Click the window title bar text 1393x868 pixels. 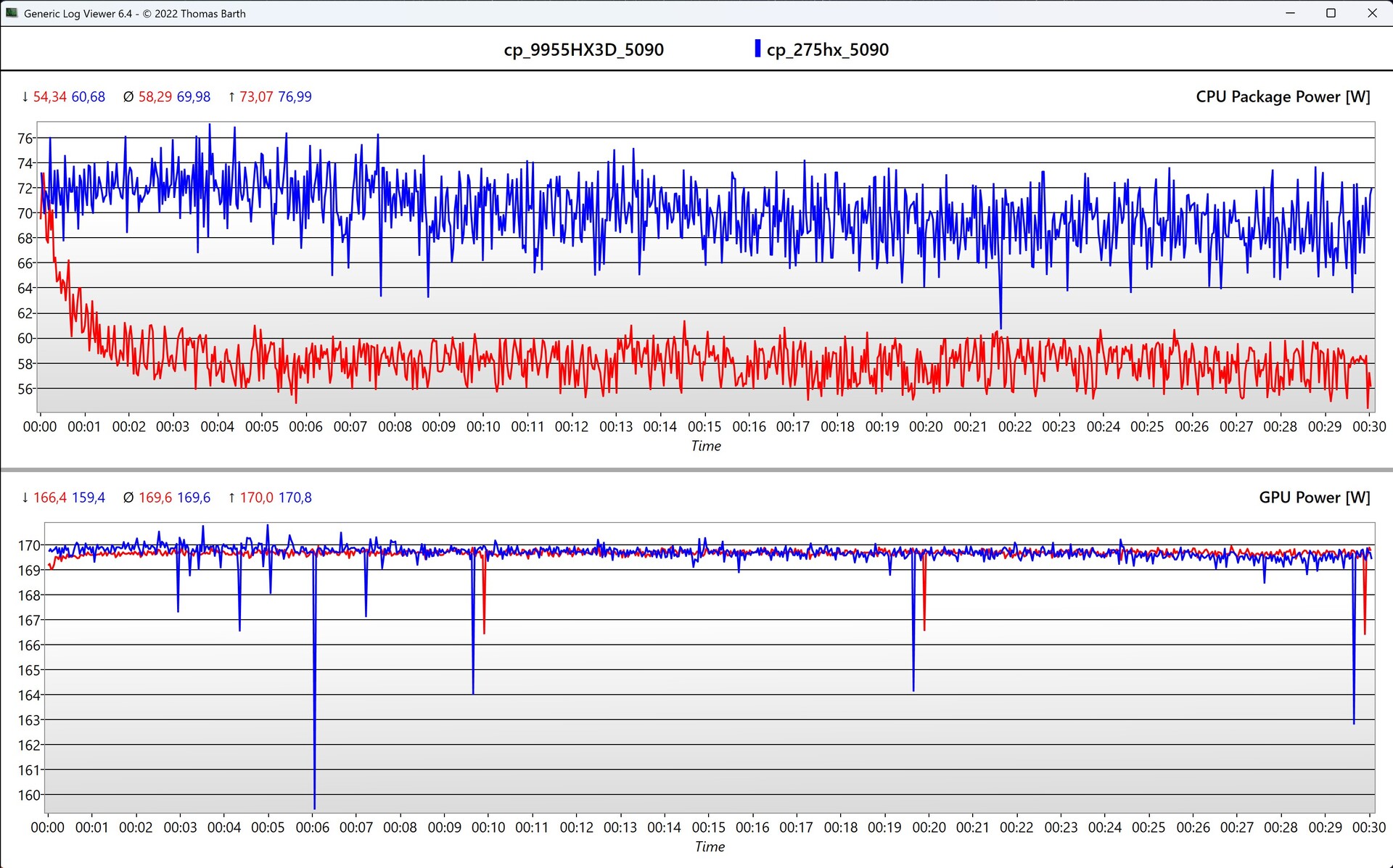click(x=135, y=13)
